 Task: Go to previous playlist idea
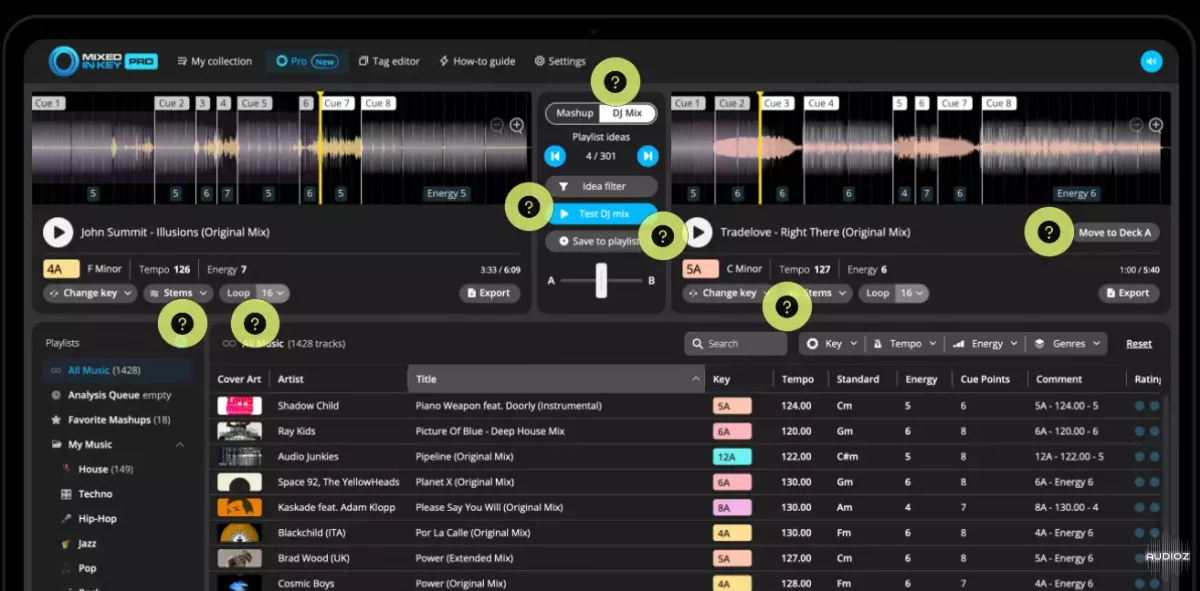tap(554, 155)
